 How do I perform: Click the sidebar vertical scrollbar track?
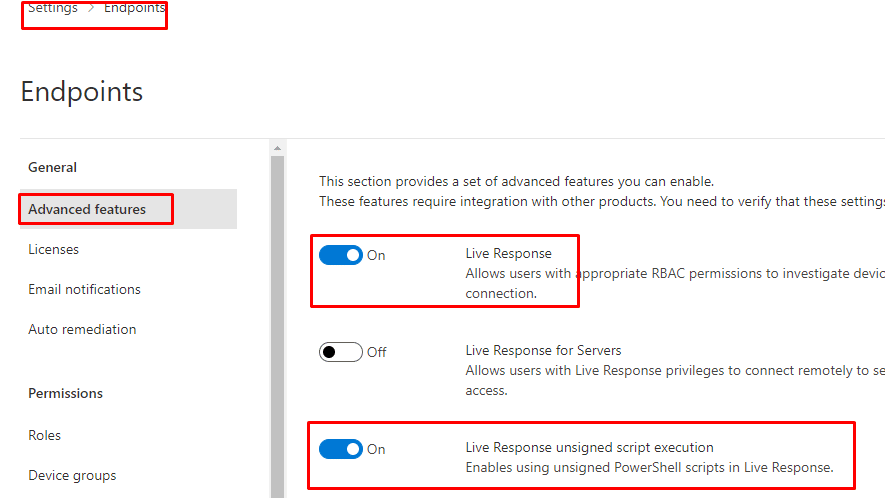(277, 320)
